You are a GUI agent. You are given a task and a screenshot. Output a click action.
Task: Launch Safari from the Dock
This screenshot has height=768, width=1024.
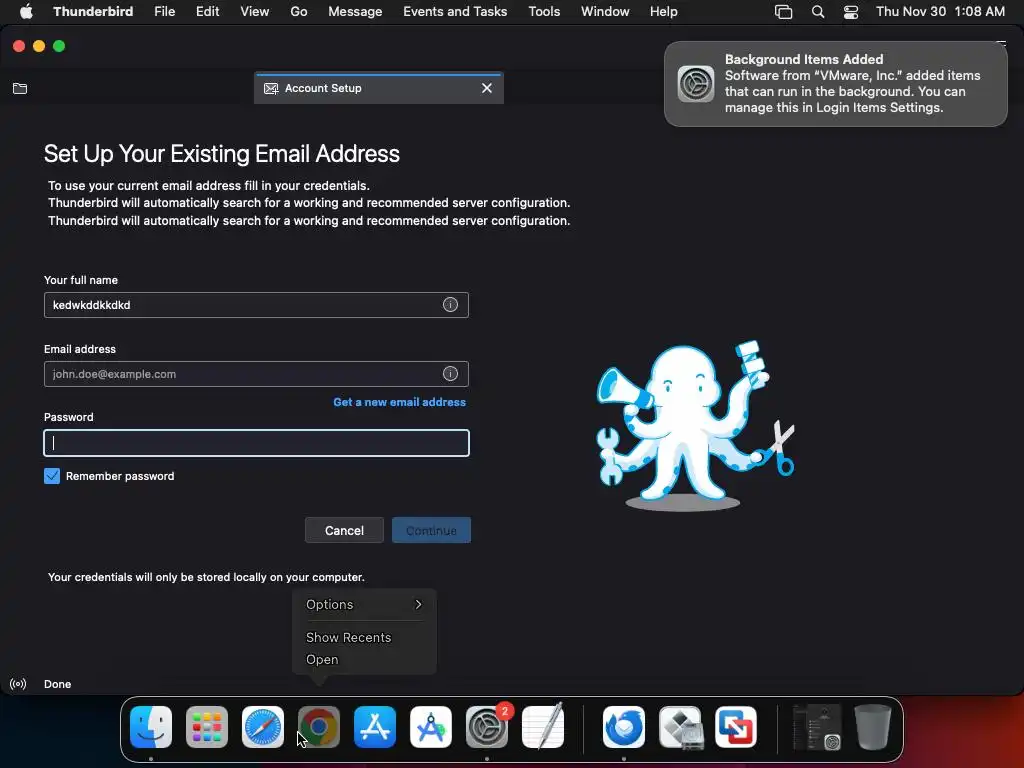pyautogui.click(x=263, y=727)
